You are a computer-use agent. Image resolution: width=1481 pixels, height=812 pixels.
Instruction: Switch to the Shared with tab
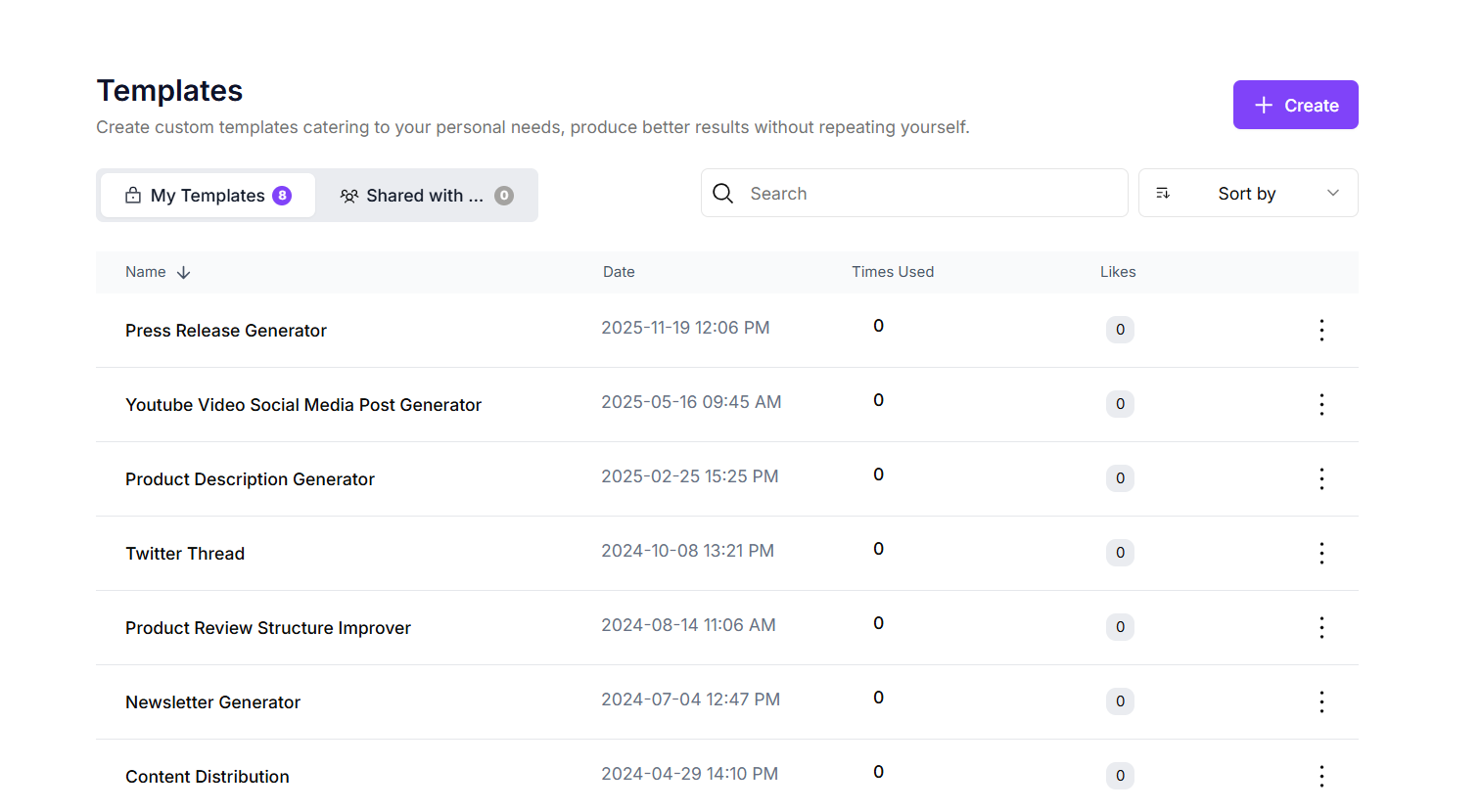pos(426,195)
